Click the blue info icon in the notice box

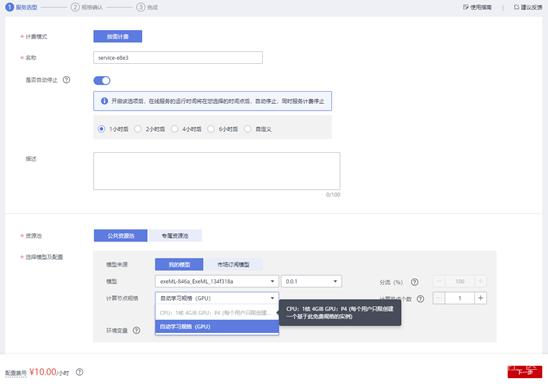[104, 101]
